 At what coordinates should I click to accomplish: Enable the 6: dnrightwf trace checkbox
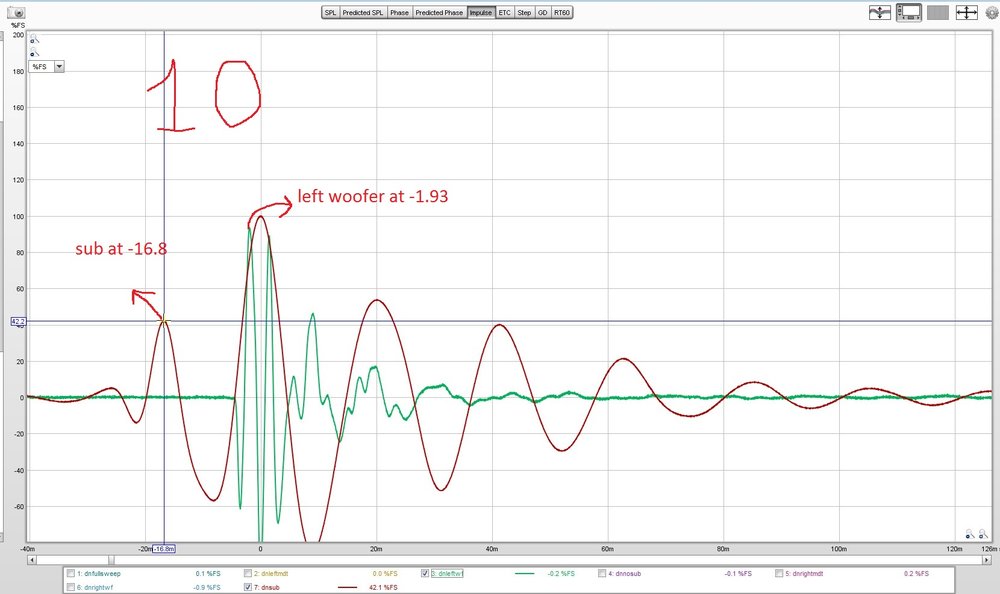(x=71, y=587)
